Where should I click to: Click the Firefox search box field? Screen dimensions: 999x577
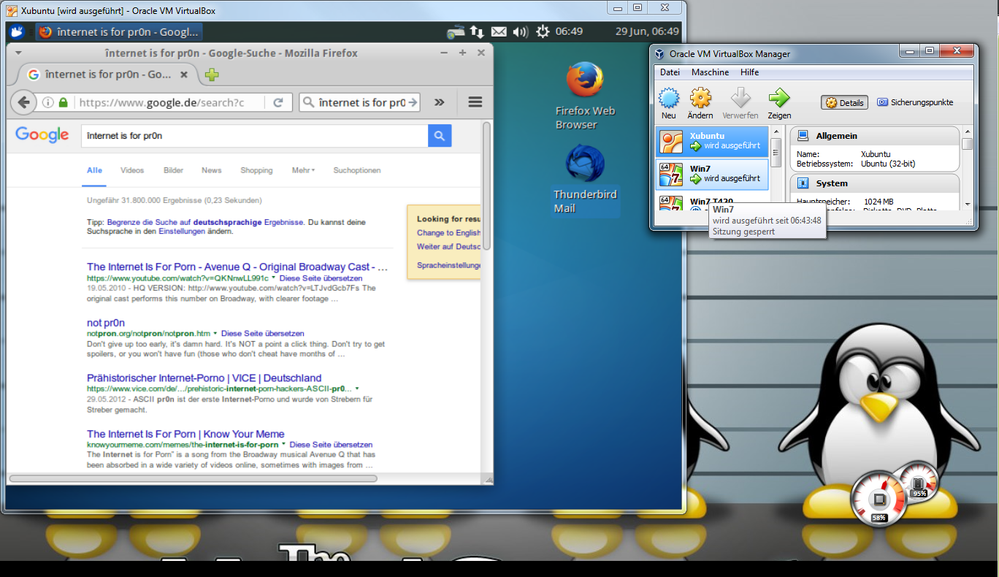click(359, 102)
